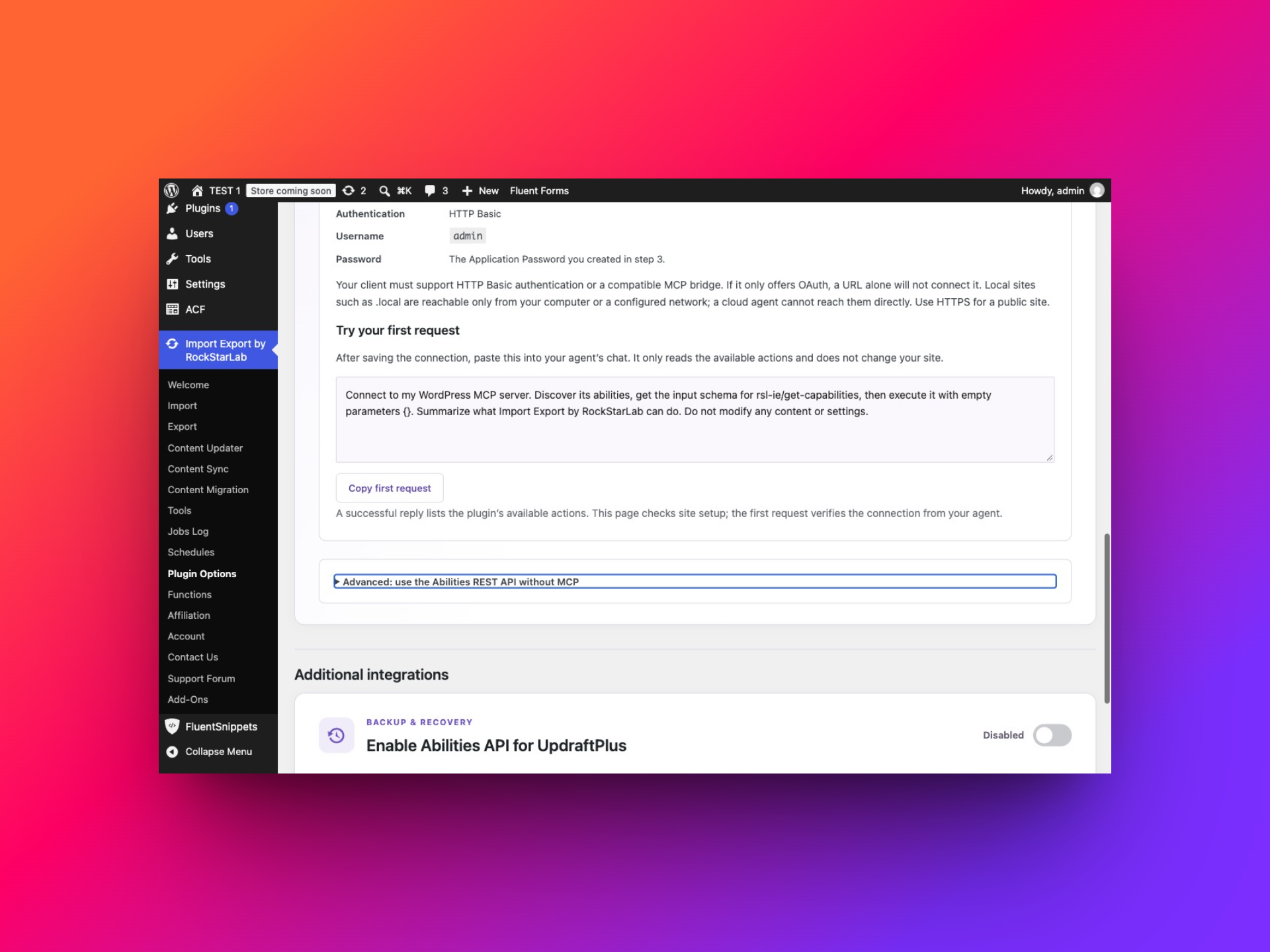Image resolution: width=1270 pixels, height=952 pixels.
Task: Open the Support Forum link
Action: (201, 678)
